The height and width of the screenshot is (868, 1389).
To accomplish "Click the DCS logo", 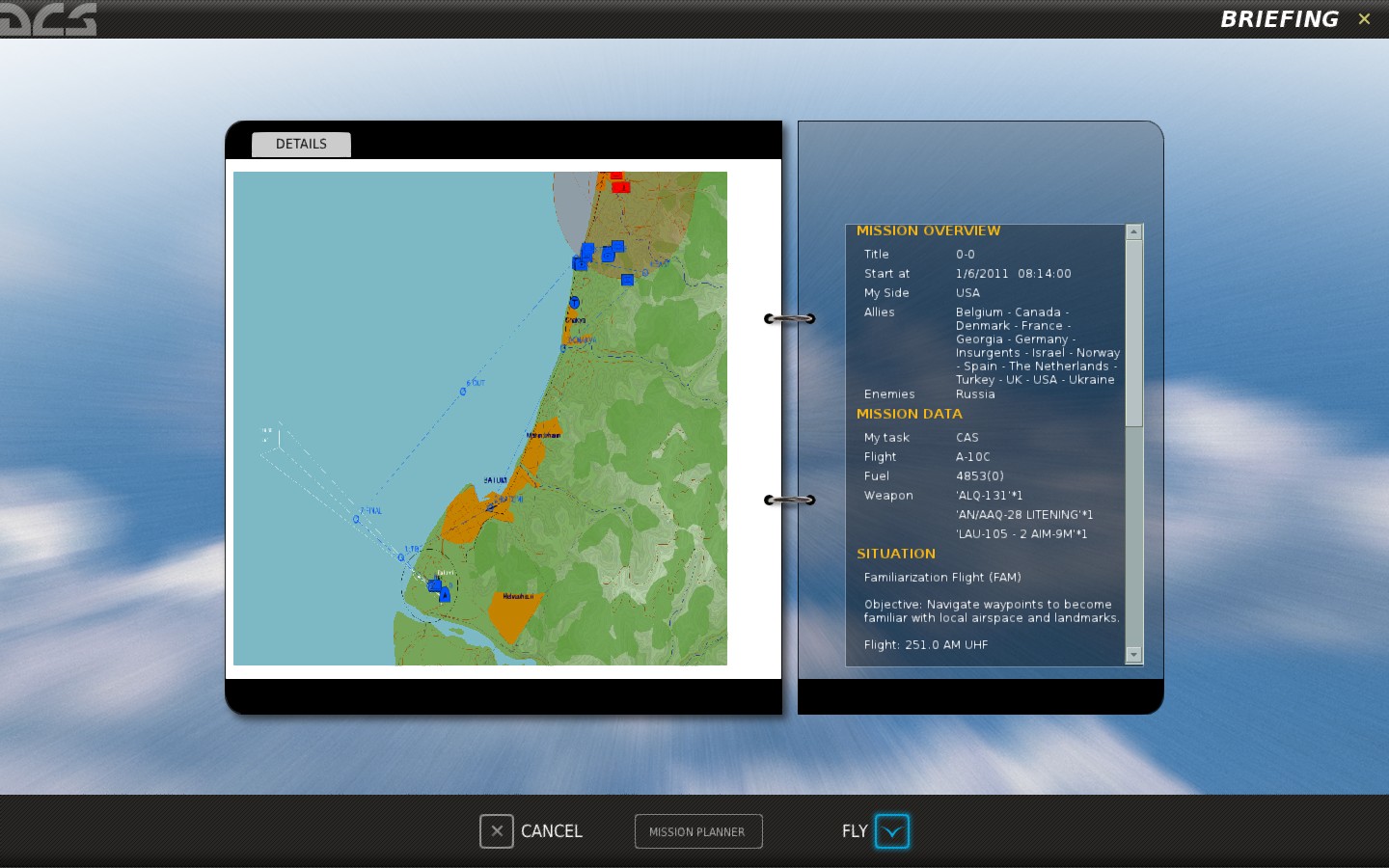I will click(48, 18).
